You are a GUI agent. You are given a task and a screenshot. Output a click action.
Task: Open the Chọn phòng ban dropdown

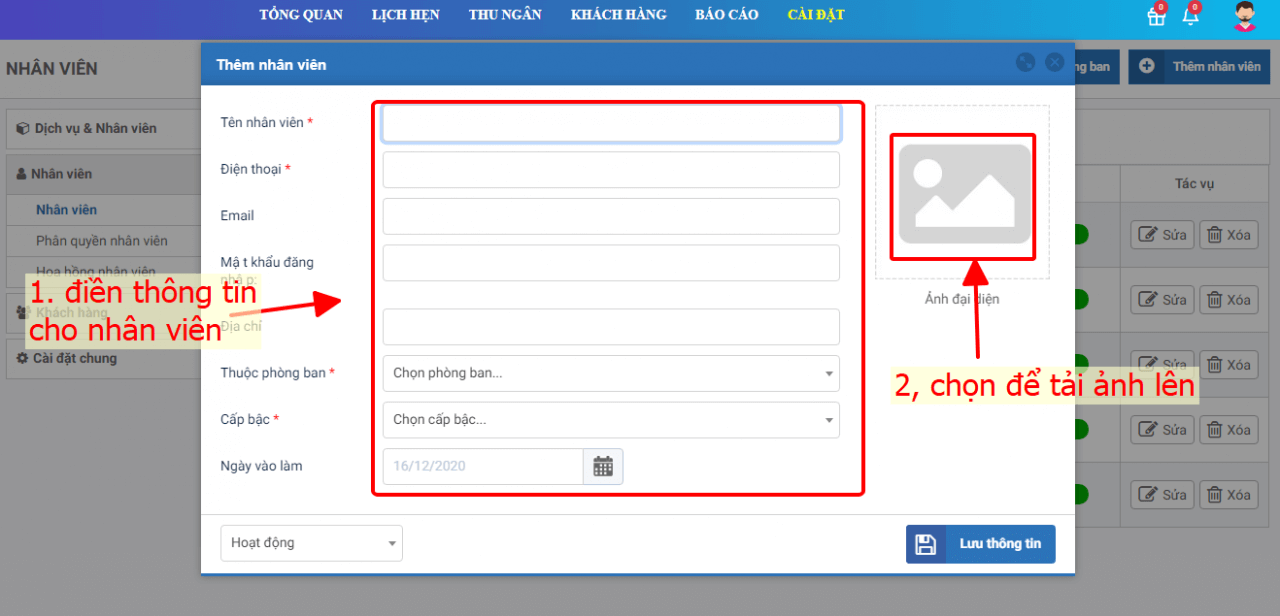pyautogui.click(x=610, y=373)
